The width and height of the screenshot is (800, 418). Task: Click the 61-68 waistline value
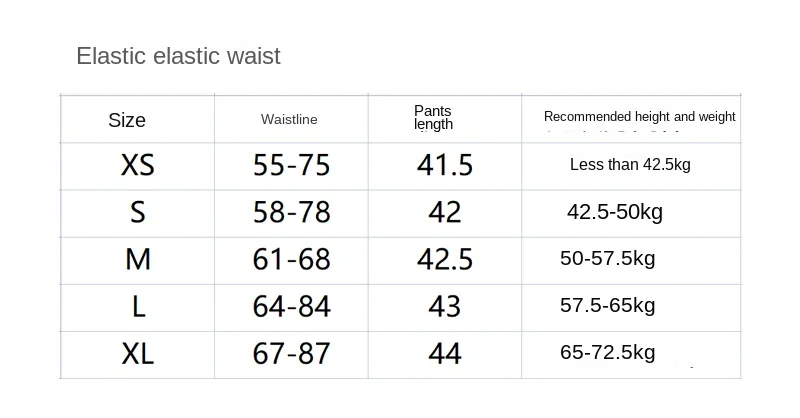[291, 259]
